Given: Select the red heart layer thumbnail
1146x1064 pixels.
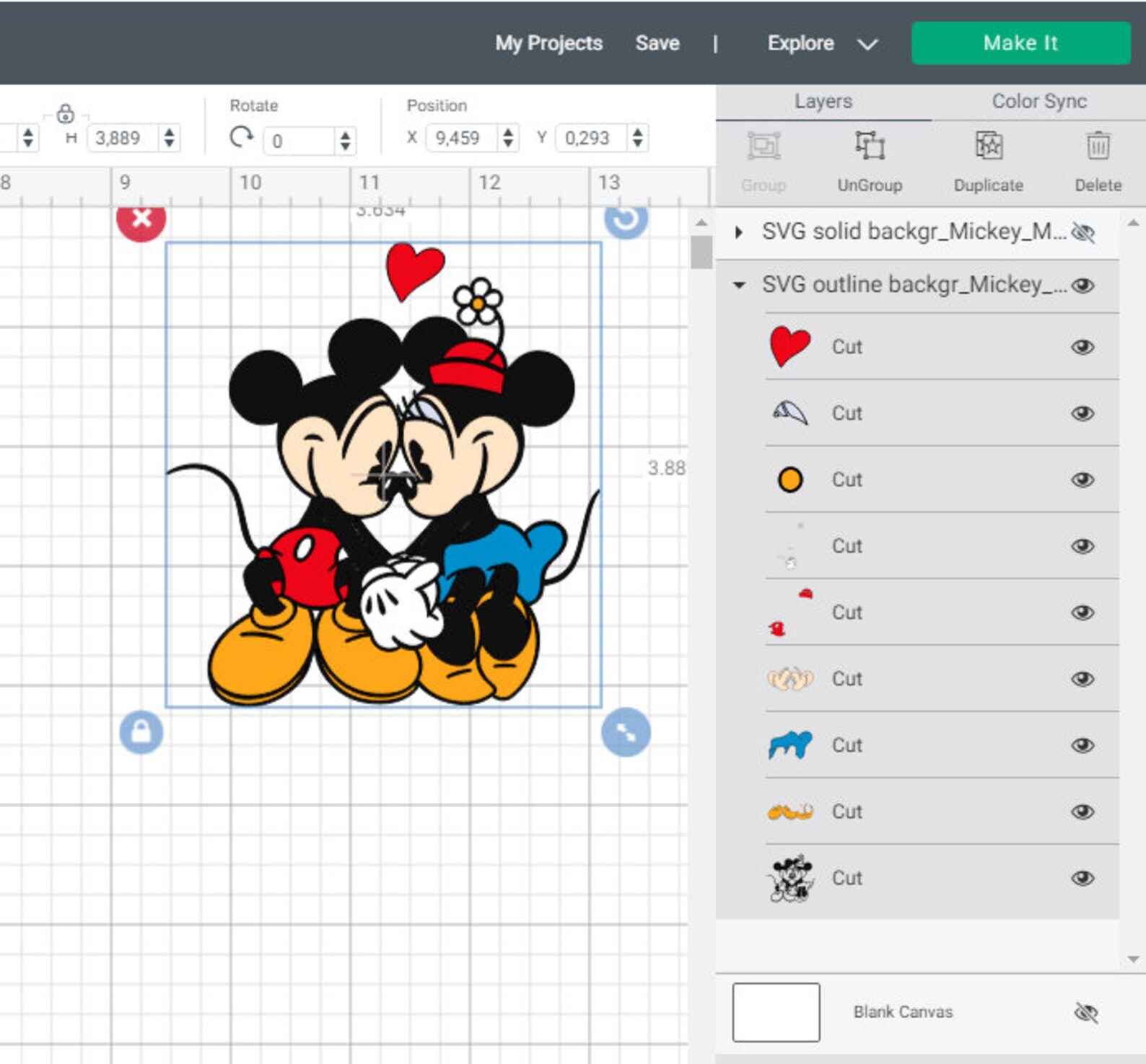Looking at the screenshot, I should (x=790, y=346).
